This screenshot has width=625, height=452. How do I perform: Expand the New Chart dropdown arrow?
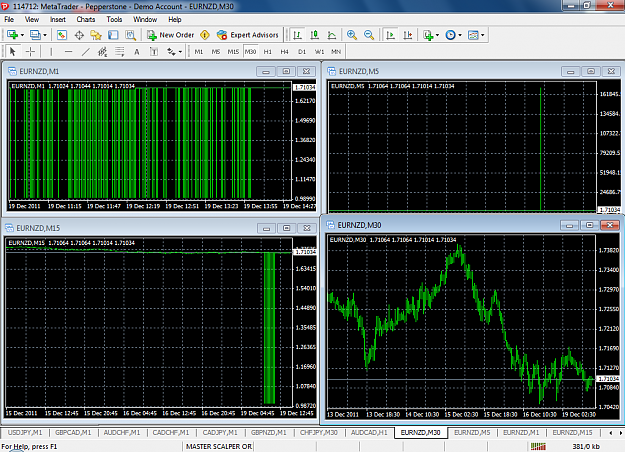click(x=22, y=35)
